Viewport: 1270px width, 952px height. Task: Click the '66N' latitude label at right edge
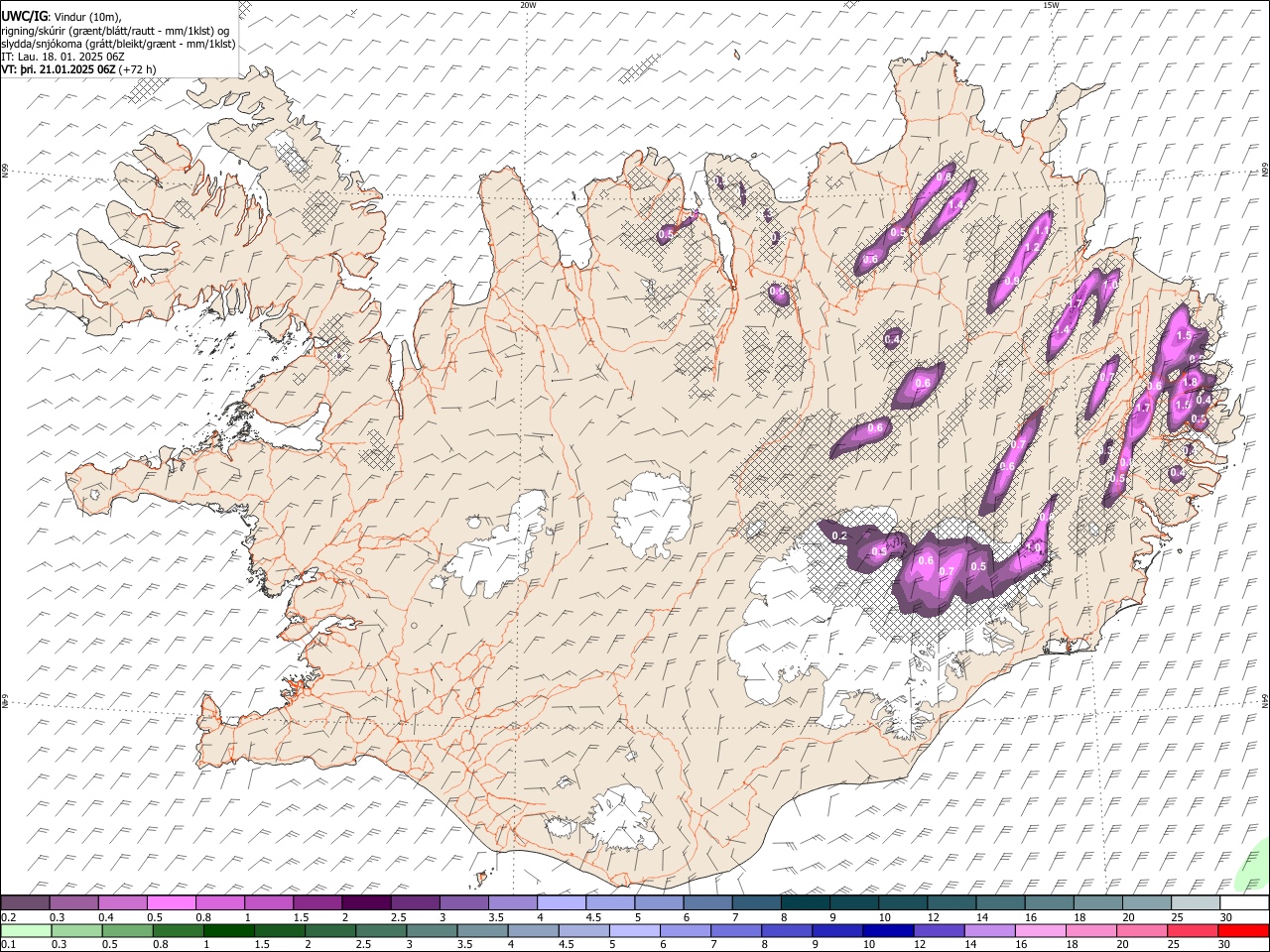1265,169
